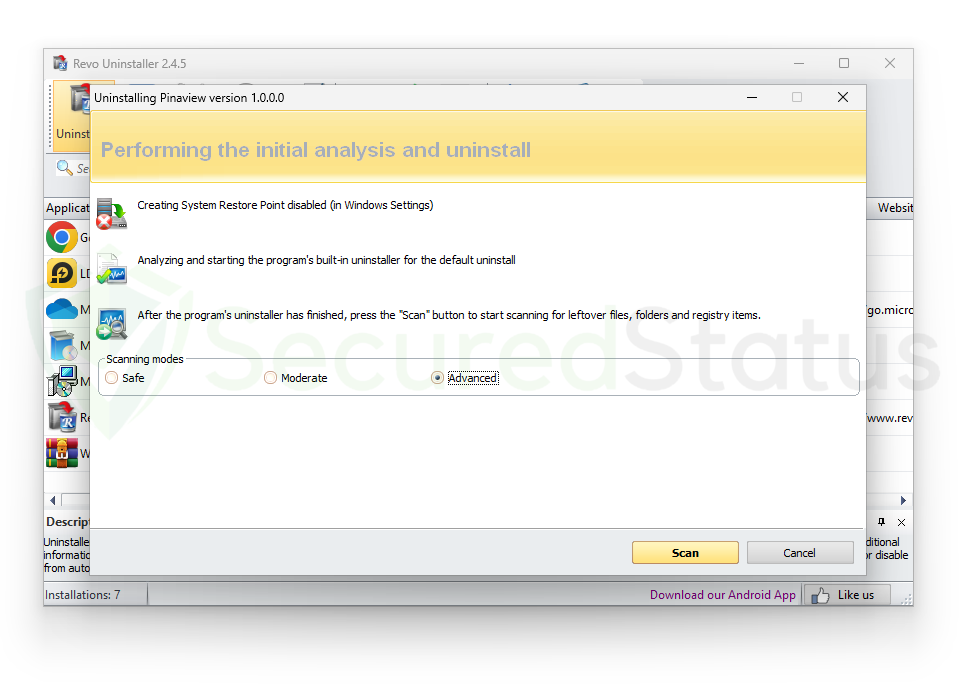This screenshot has height=684, width=966.
Task: Select Google Chrome icon in Revo list
Action: pyautogui.click(x=62, y=237)
